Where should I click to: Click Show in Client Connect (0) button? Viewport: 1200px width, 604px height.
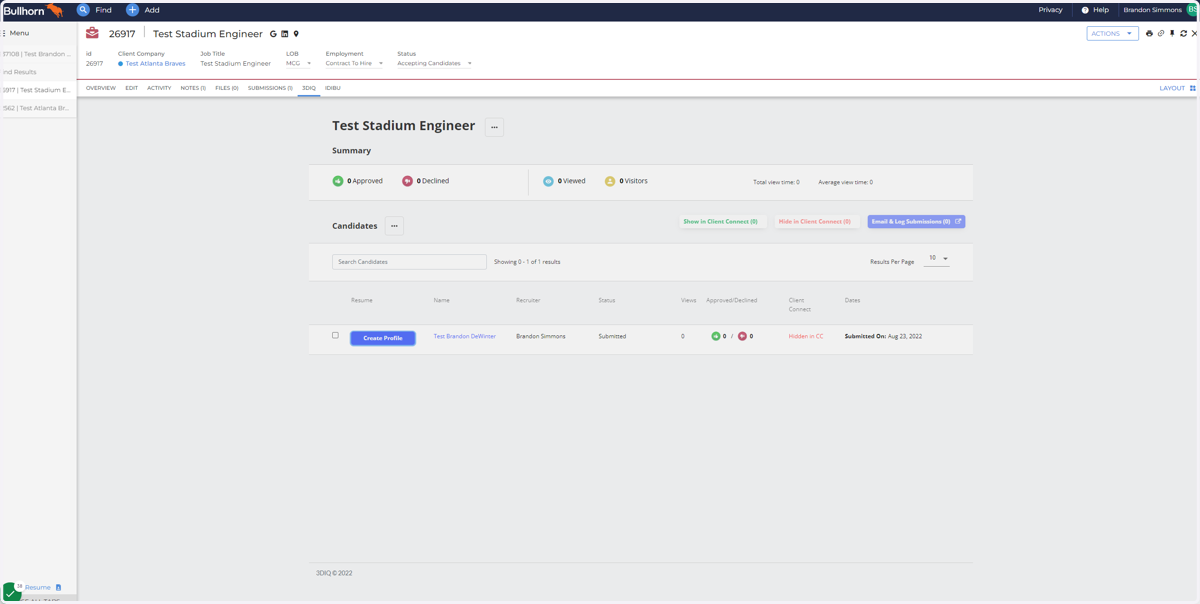coord(720,222)
